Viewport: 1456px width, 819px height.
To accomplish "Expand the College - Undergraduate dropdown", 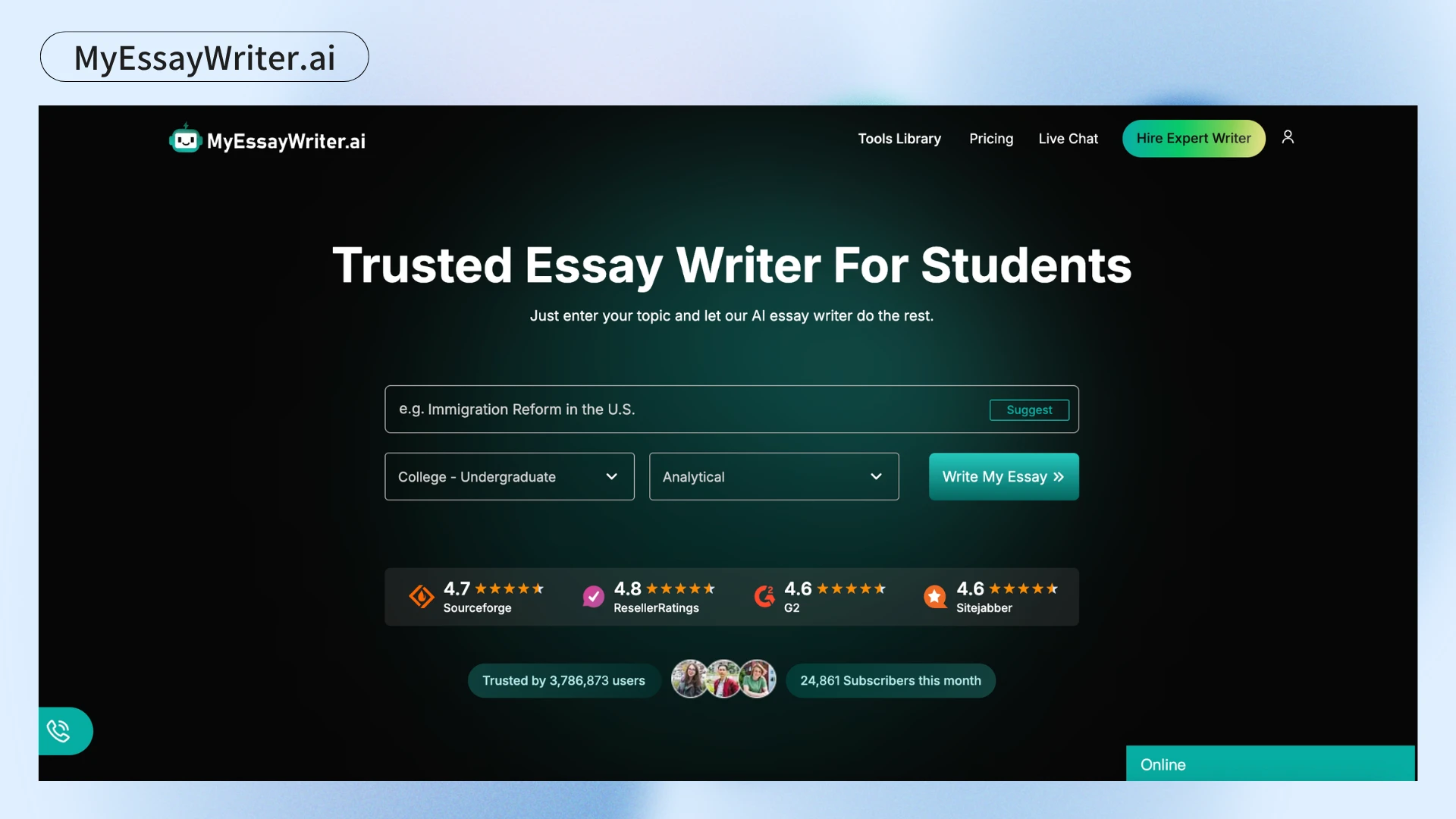I will [508, 477].
